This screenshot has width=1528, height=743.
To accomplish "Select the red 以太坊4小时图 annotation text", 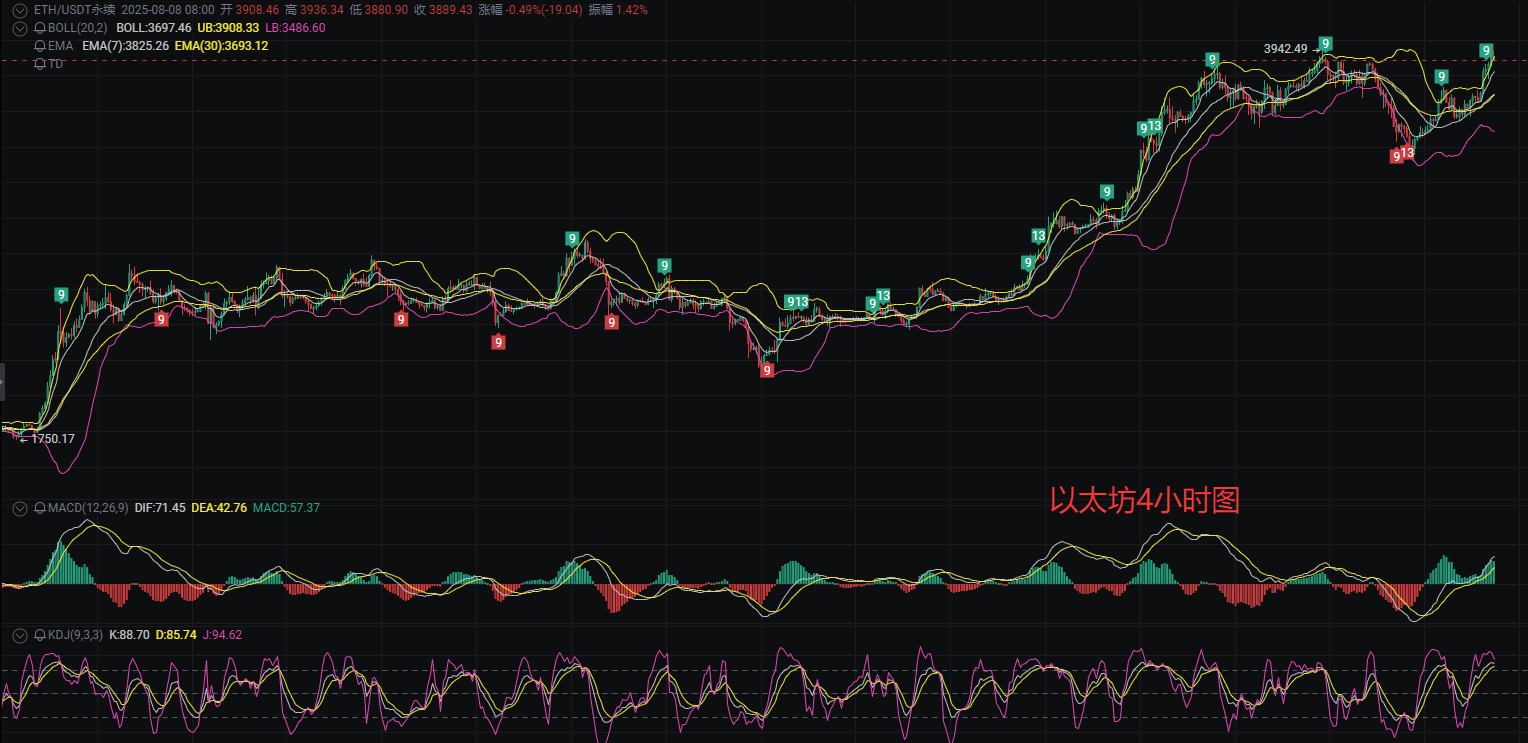I will click(x=1145, y=500).
